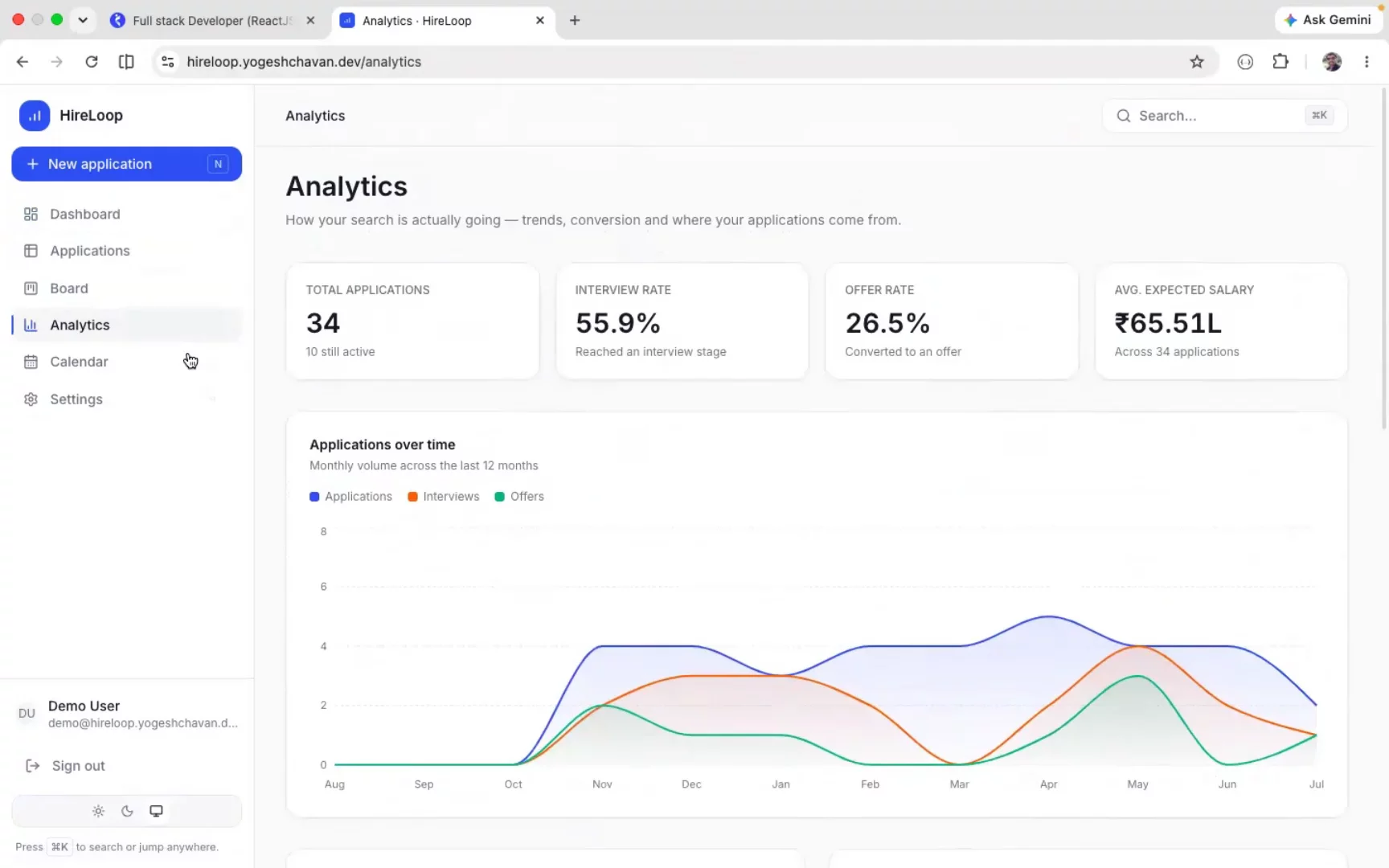
Task: Bookmark this page with star icon
Action: coord(1197,62)
